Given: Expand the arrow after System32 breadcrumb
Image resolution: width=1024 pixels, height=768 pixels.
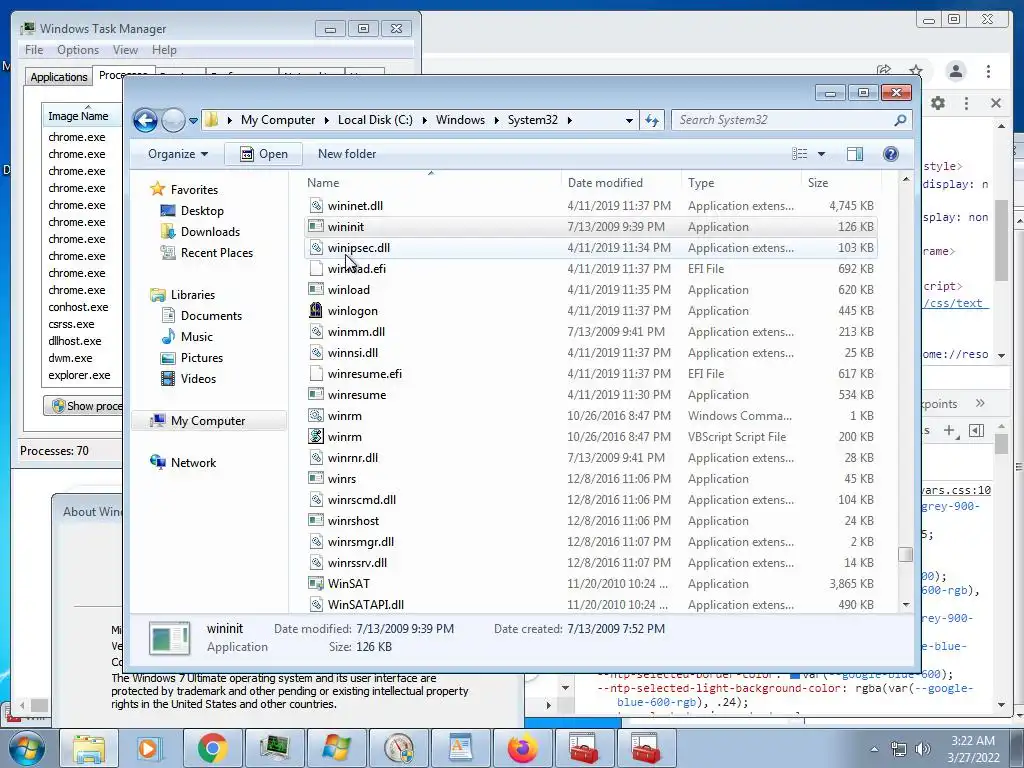Looking at the screenshot, I should click(569, 120).
